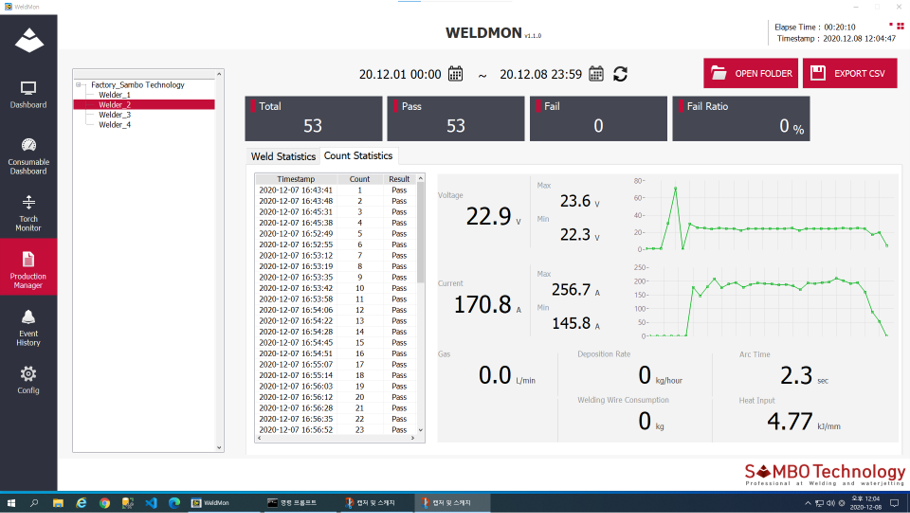Open Internet Explorer from taskbar
This screenshot has width=910, height=513.
(x=81, y=503)
